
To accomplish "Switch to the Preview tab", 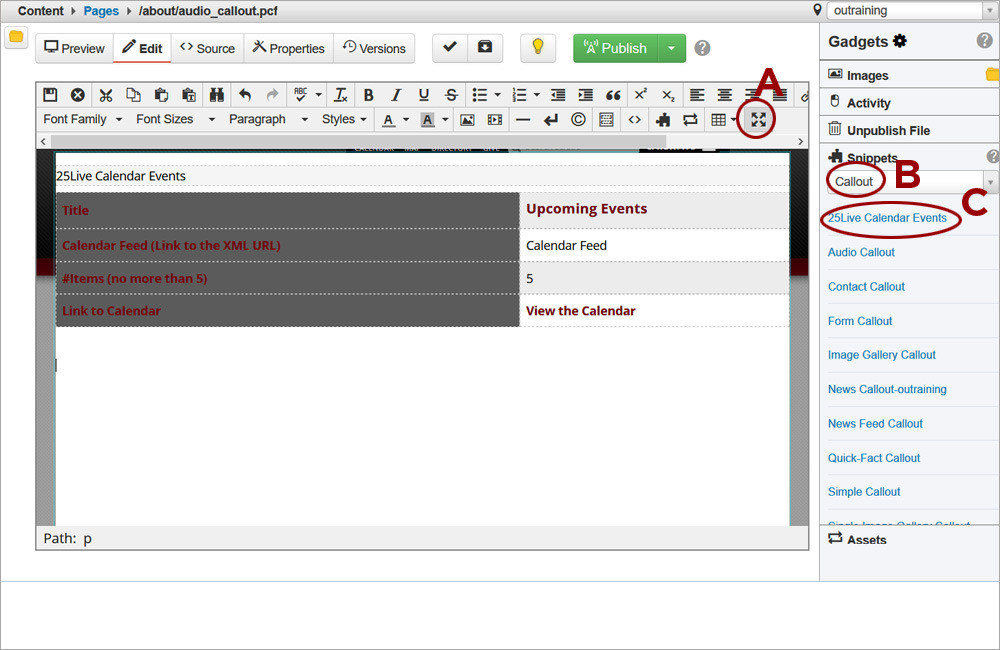I will click(x=75, y=48).
